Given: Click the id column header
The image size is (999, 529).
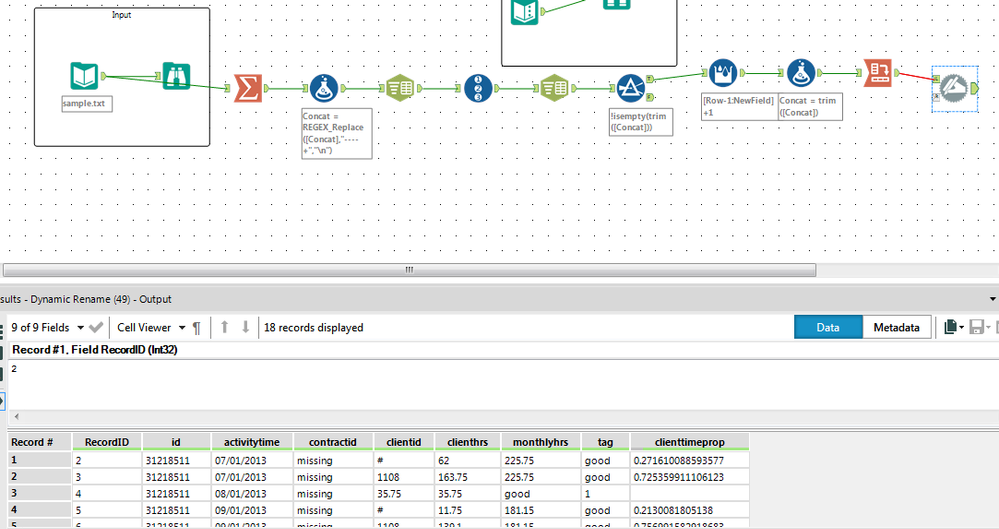Looking at the screenshot, I should (176, 442).
